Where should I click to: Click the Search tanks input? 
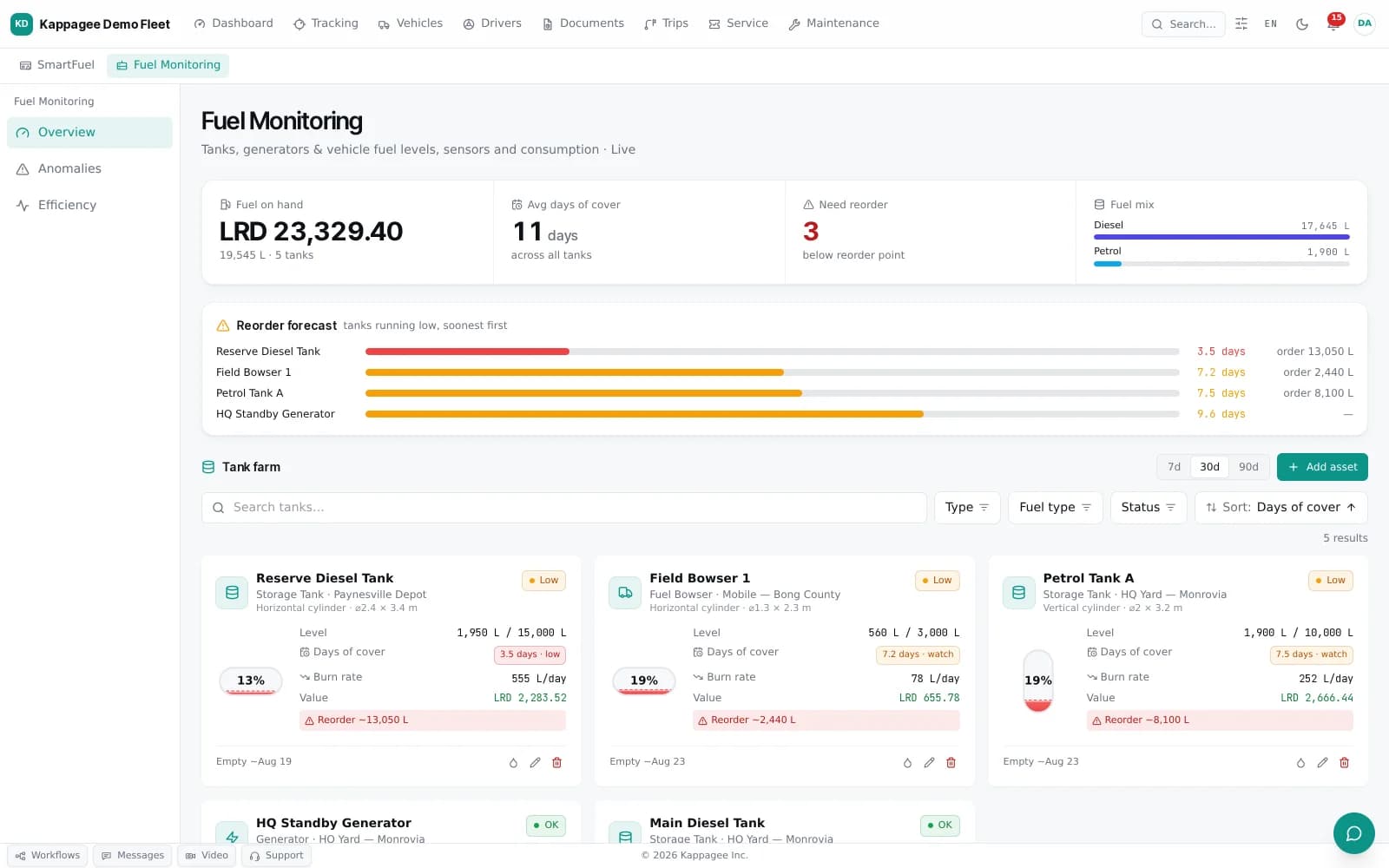click(564, 508)
